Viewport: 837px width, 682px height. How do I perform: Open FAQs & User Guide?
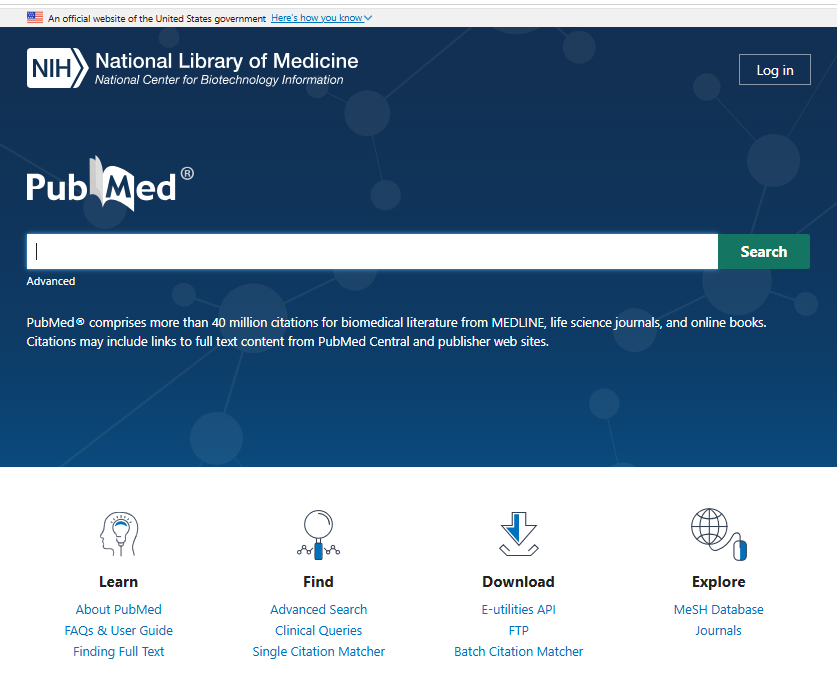click(x=119, y=631)
